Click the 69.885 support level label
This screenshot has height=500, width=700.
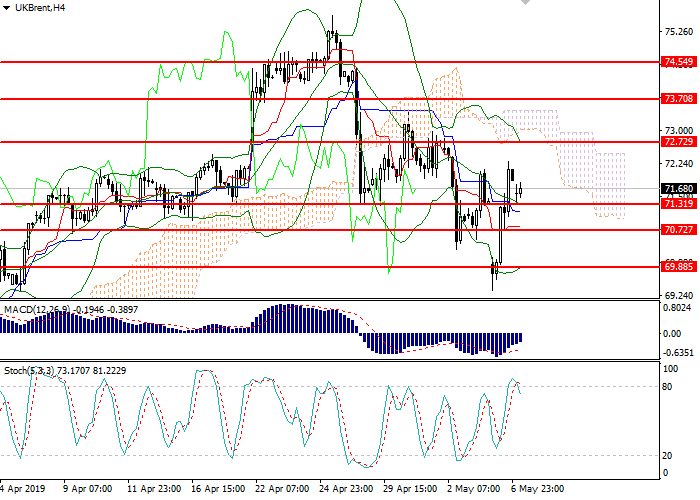678,267
